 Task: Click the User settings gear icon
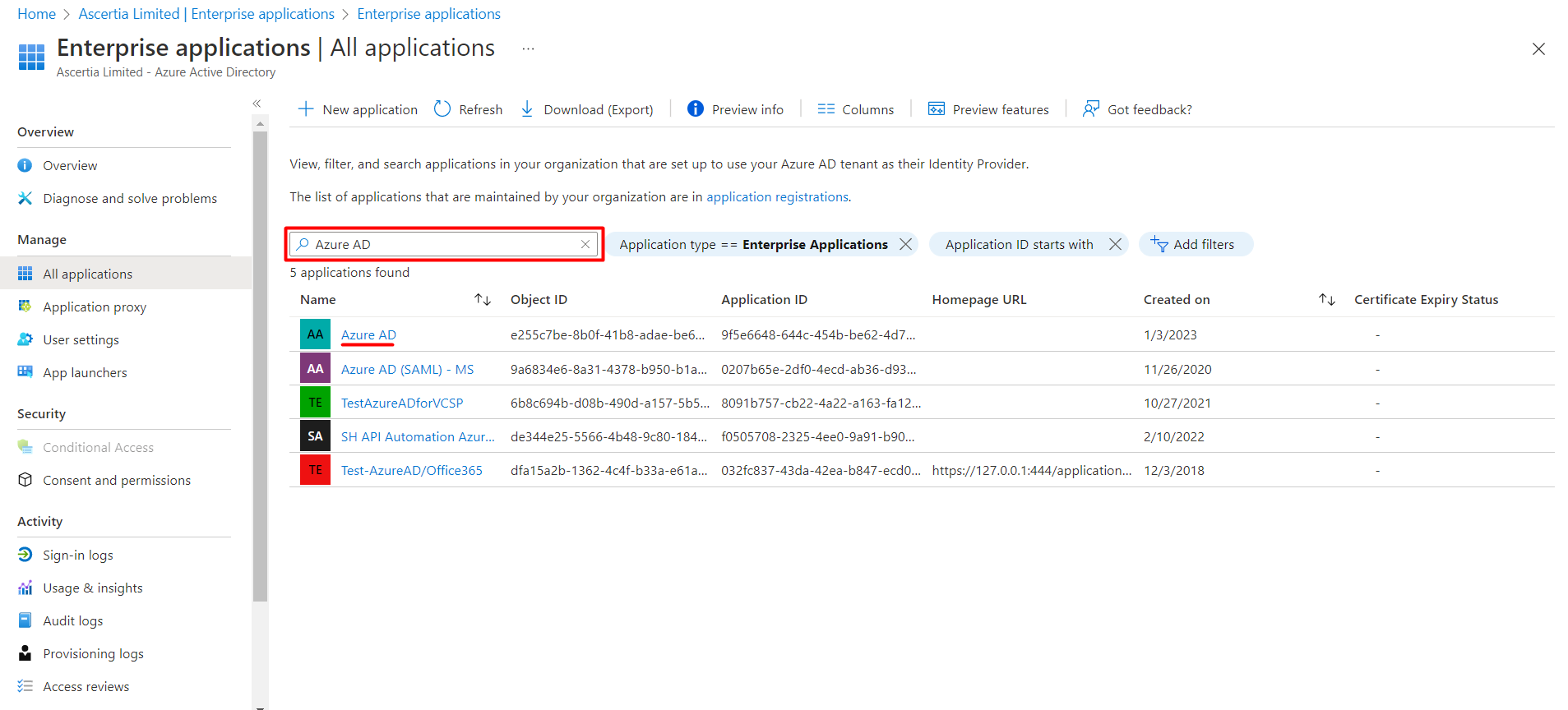pos(25,339)
